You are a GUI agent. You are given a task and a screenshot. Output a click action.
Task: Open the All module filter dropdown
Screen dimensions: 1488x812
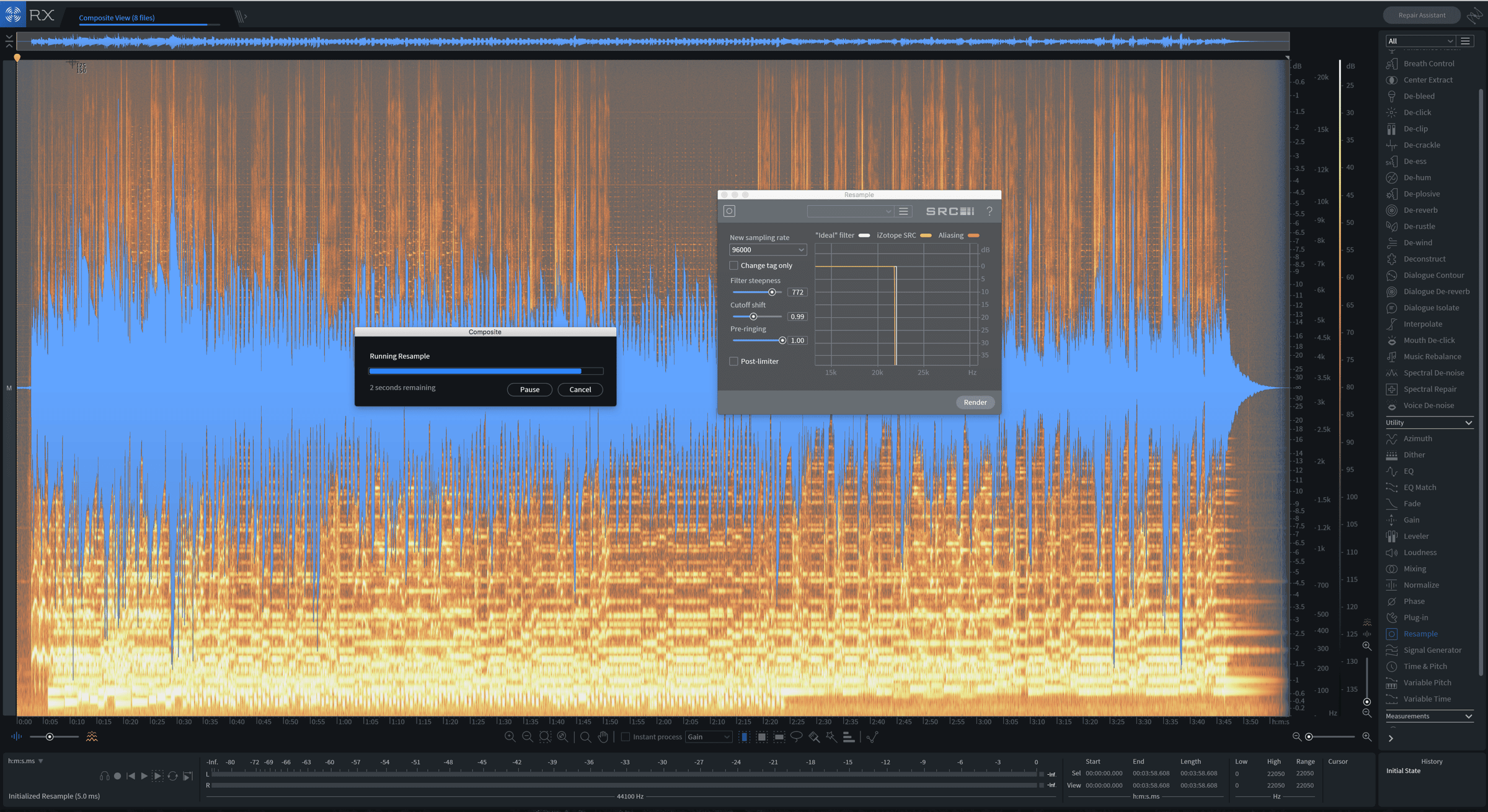tap(1420, 41)
